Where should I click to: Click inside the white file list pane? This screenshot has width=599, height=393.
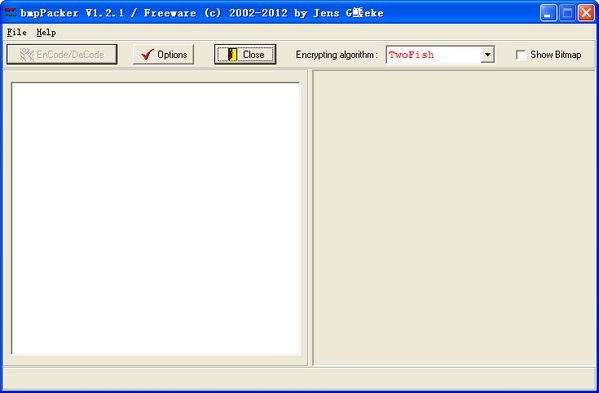tap(155, 218)
